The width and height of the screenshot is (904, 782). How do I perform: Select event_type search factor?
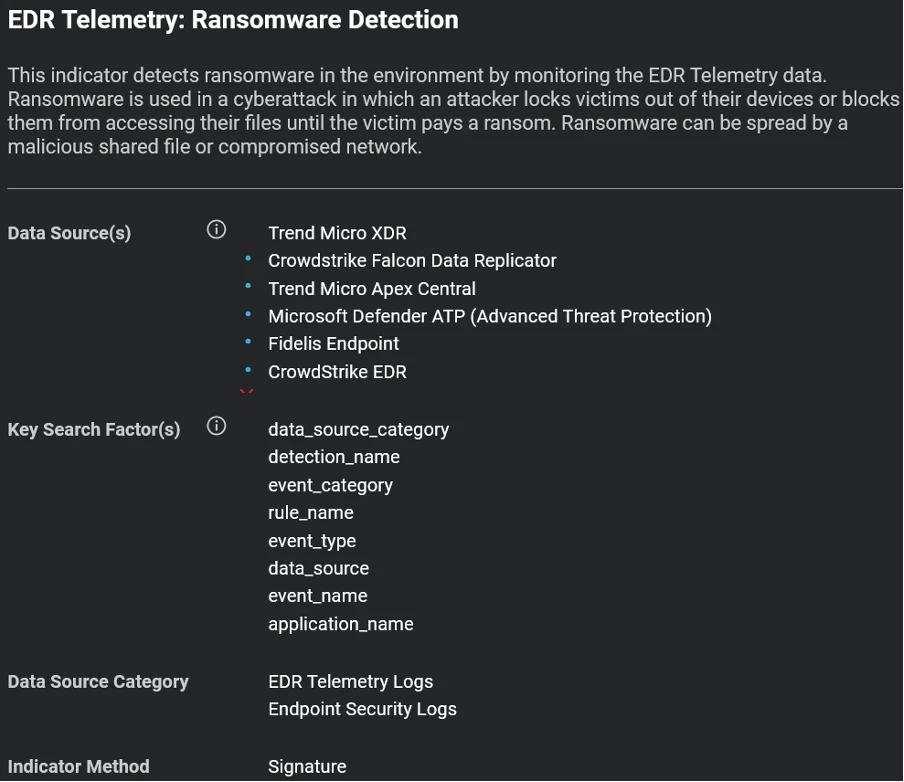pos(312,541)
